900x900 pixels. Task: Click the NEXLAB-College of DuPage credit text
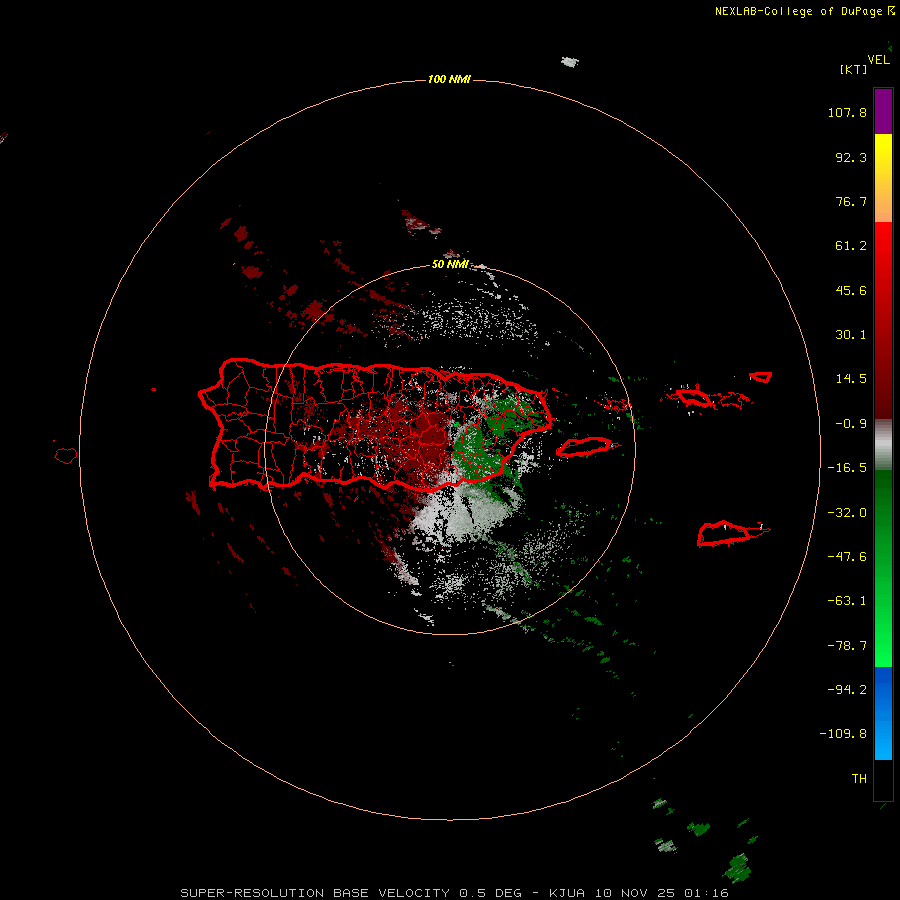pos(804,11)
